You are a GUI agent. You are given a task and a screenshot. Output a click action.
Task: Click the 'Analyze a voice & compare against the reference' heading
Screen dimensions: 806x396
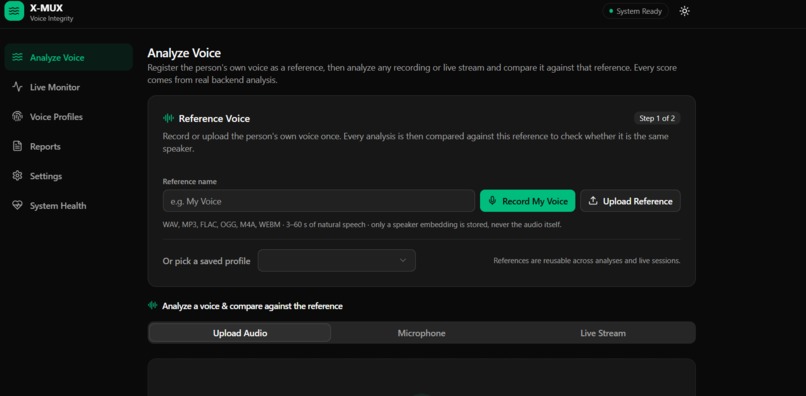252,306
